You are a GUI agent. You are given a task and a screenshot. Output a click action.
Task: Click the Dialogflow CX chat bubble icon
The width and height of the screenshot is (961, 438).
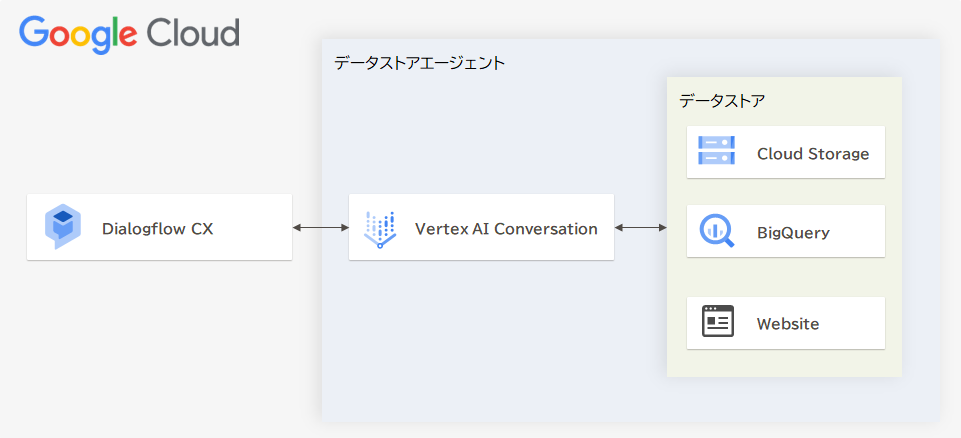point(63,226)
